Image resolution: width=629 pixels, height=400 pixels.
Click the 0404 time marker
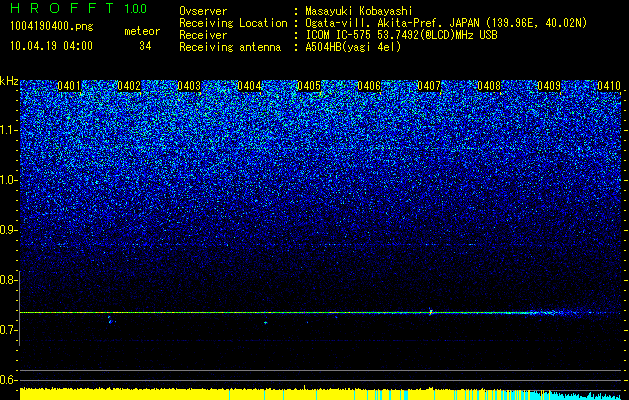[x=249, y=86]
